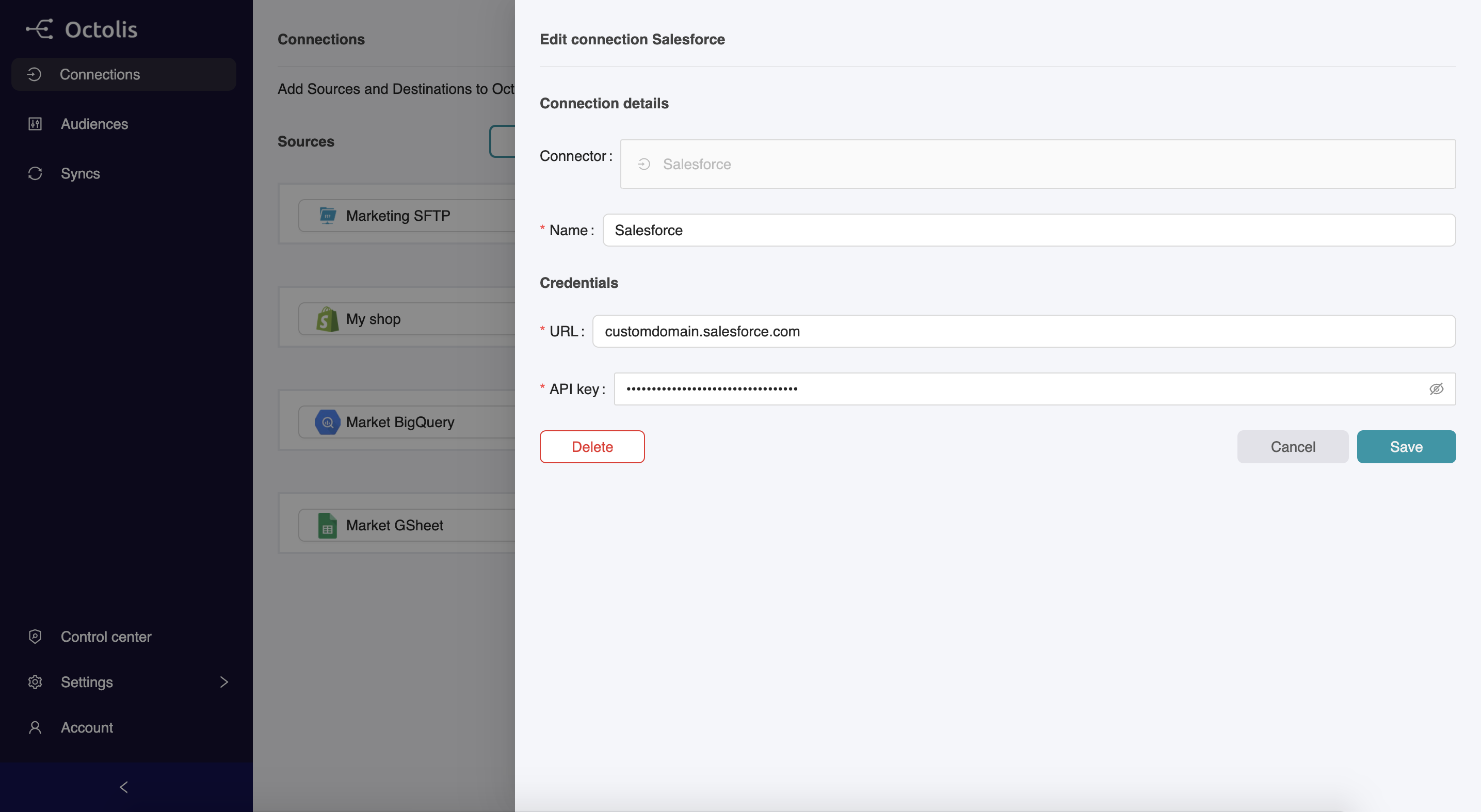Focus the API key field

(1035, 389)
